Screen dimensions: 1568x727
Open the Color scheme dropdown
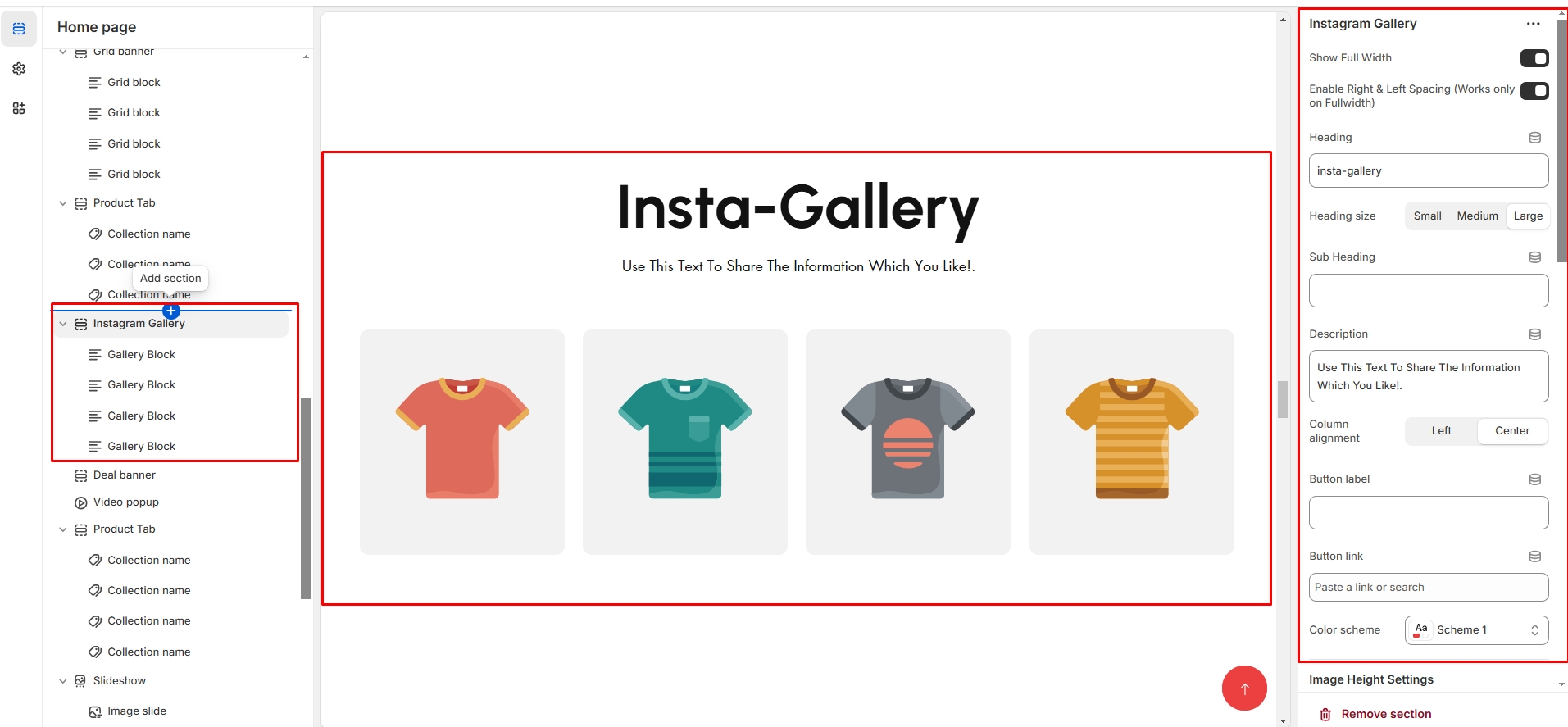pyautogui.click(x=1476, y=630)
